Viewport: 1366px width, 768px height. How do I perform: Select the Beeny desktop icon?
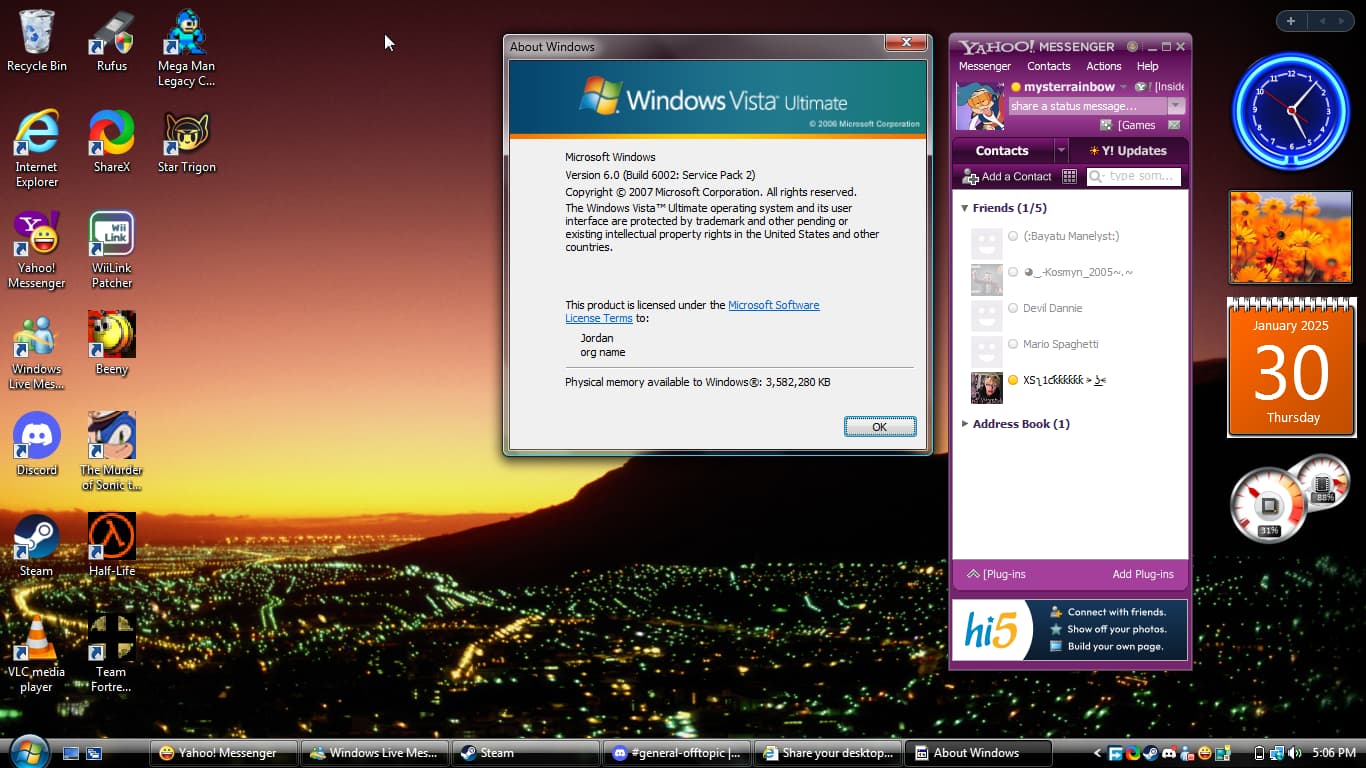point(112,343)
